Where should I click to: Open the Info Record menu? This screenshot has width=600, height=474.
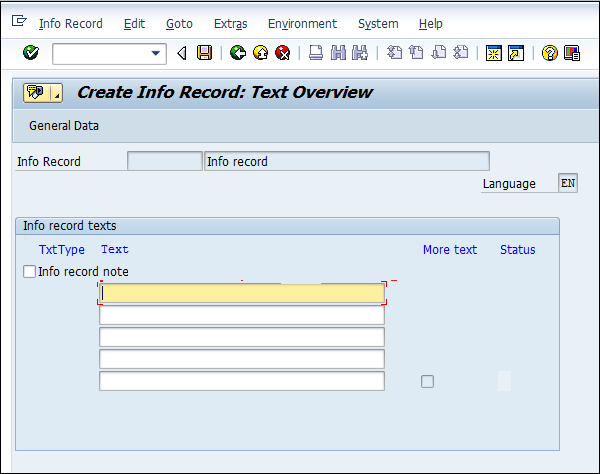(x=70, y=23)
